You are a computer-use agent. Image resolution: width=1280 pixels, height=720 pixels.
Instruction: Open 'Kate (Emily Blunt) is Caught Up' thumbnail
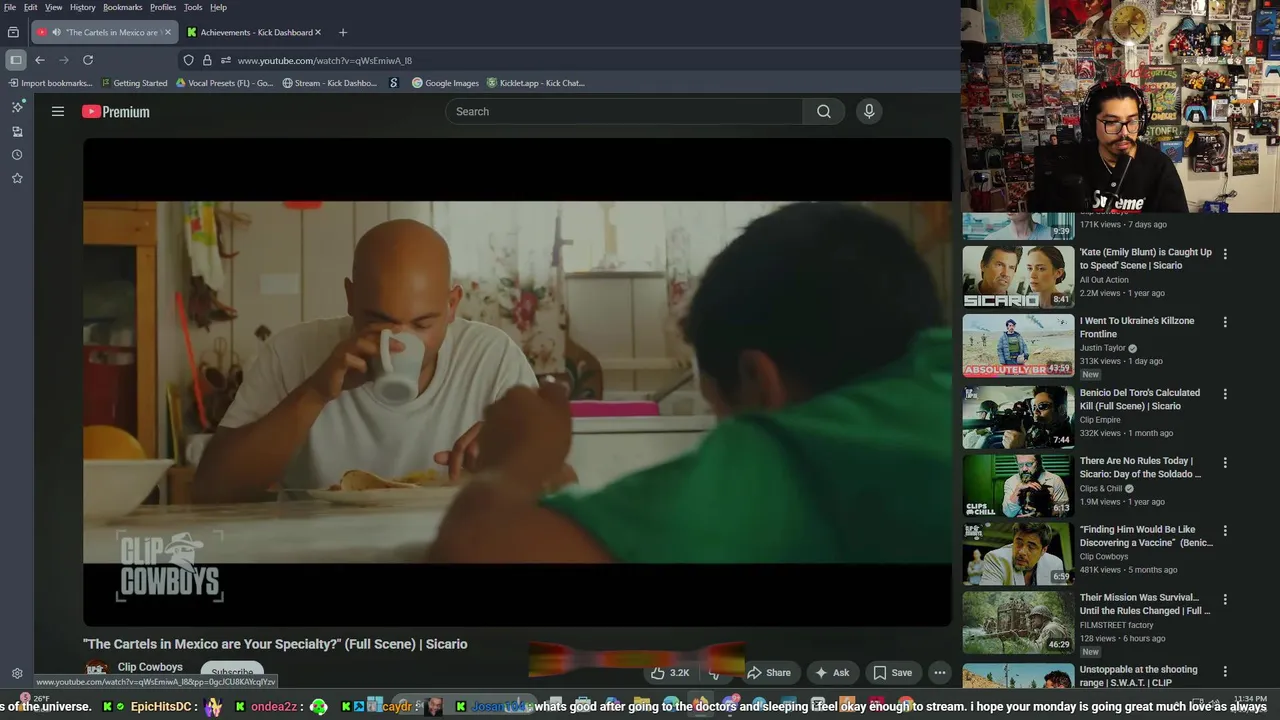pyautogui.click(x=1018, y=277)
